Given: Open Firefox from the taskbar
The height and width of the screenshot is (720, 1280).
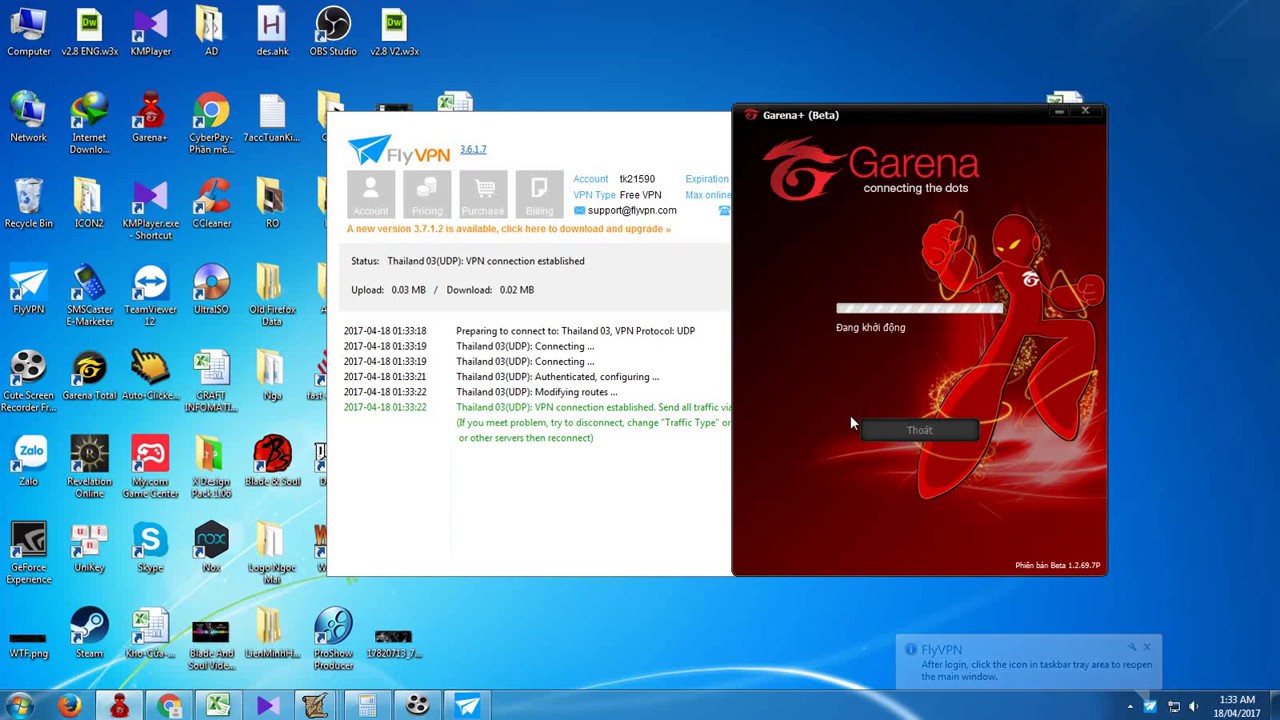Looking at the screenshot, I should click(x=69, y=706).
